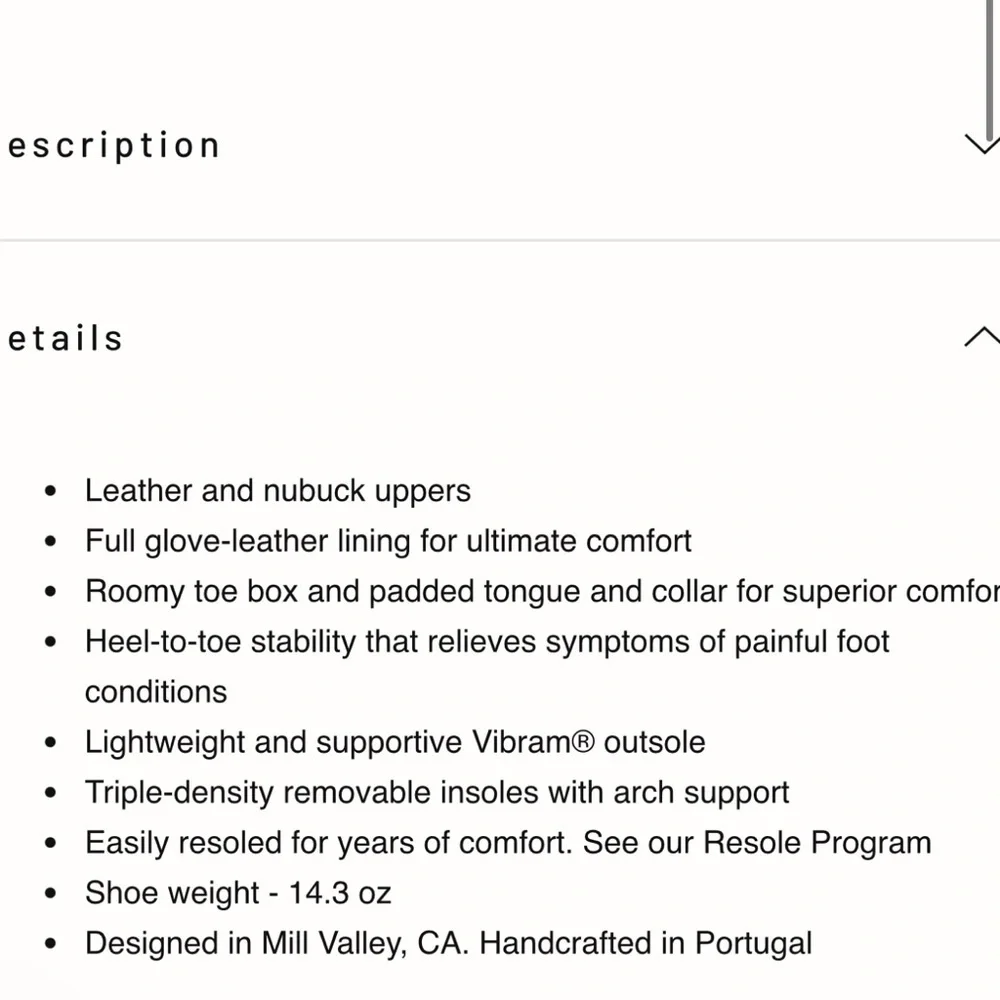Click the '14.3 oz' shoe weight value
The width and height of the screenshot is (1000, 1000).
pos(339,893)
